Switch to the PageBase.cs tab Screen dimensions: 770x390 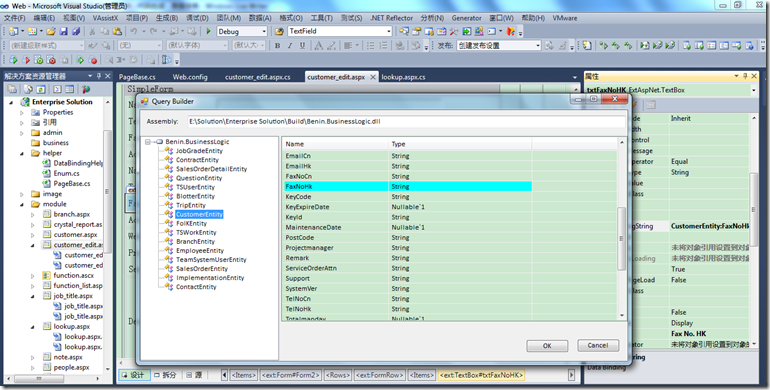click(x=137, y=77)
